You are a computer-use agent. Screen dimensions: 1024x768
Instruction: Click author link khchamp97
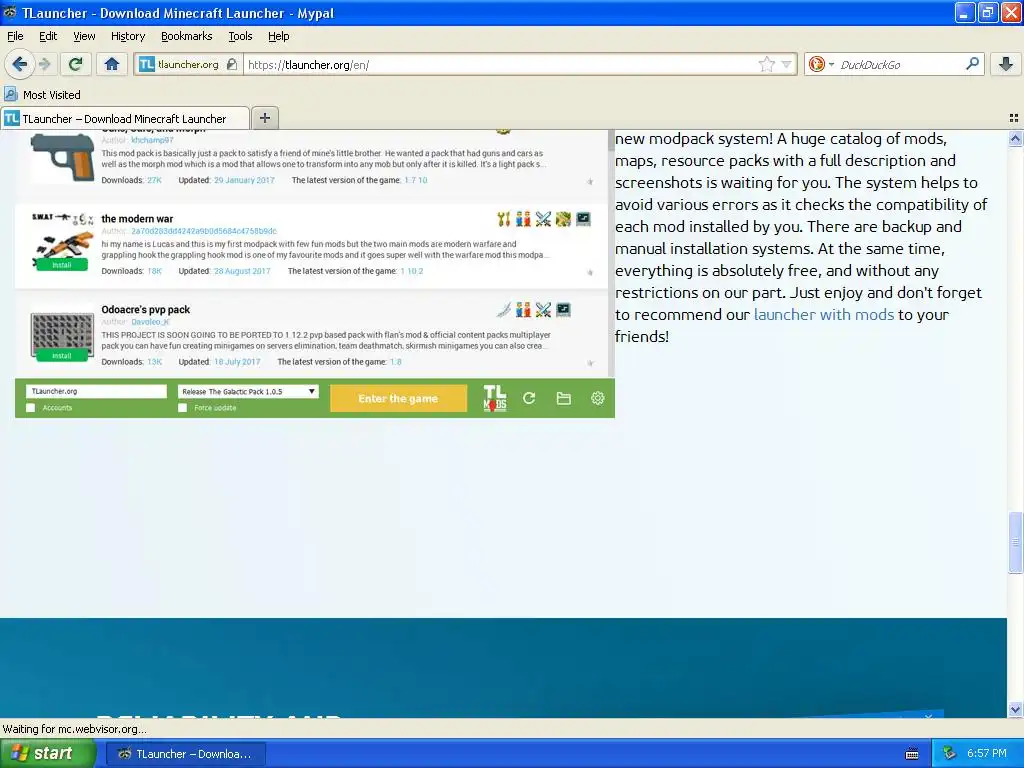(152, 140)
